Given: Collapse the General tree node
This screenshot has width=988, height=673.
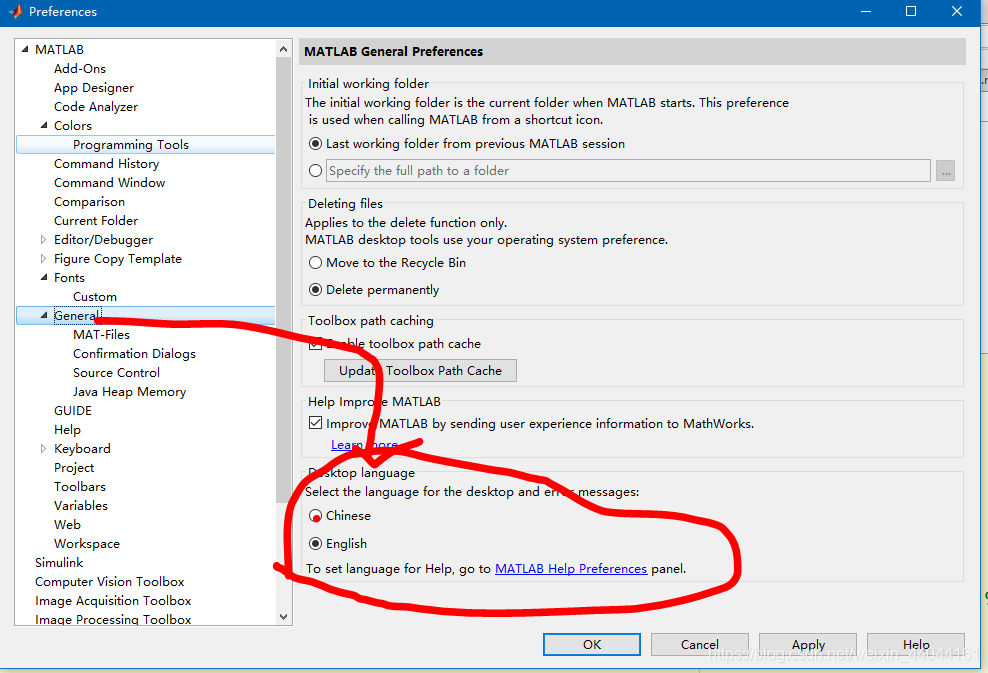Looking at the screenshot, I should coord(44,315).
